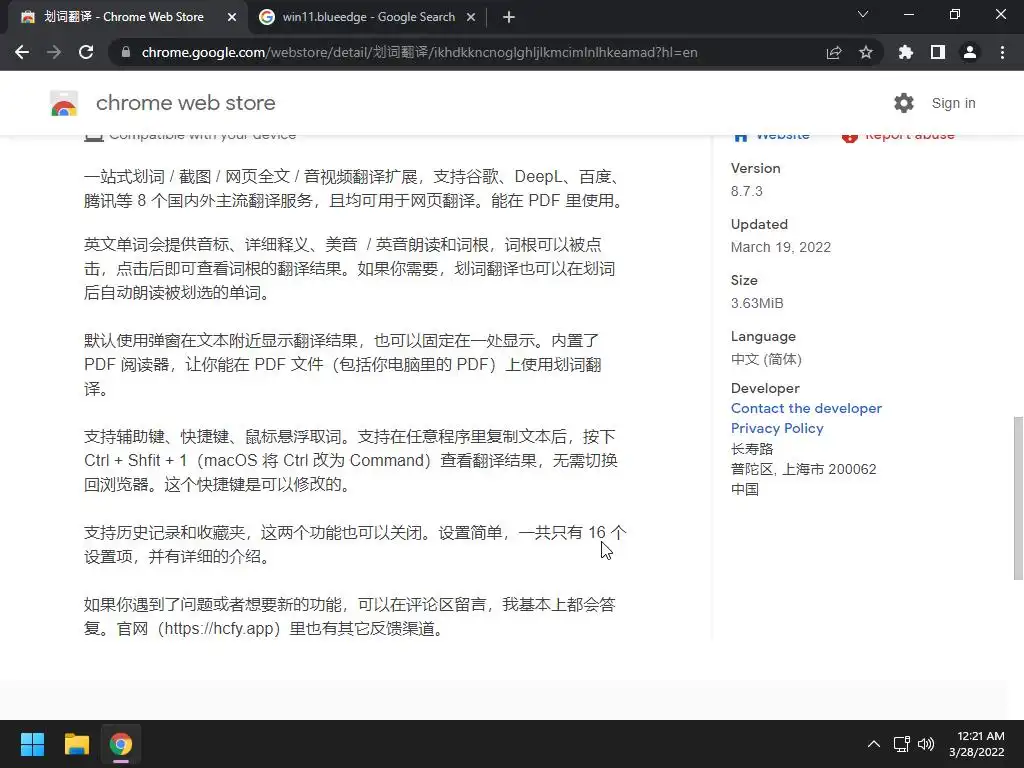
Task: Close the 划词翻译 Chrome Web Store tab
Action: tap(232, 17)
